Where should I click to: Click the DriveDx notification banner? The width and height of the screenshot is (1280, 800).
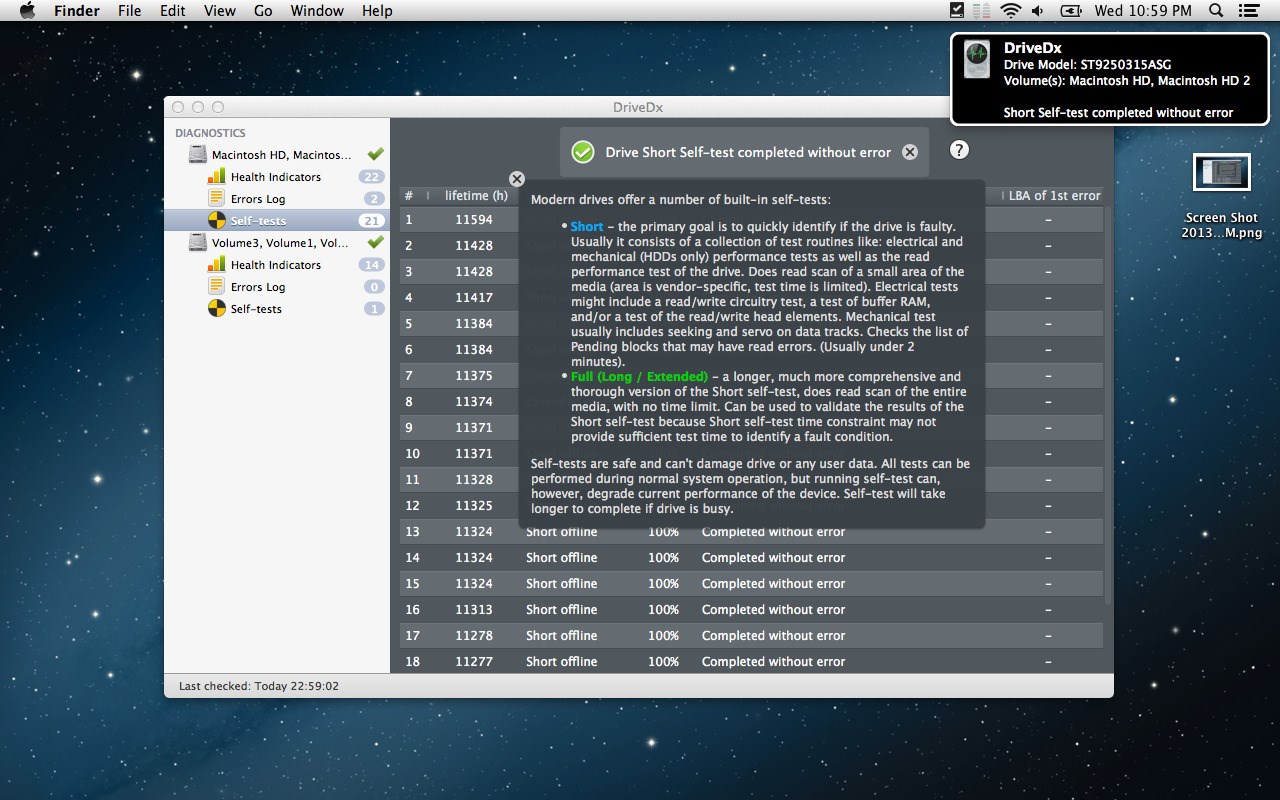[1109, 79]
